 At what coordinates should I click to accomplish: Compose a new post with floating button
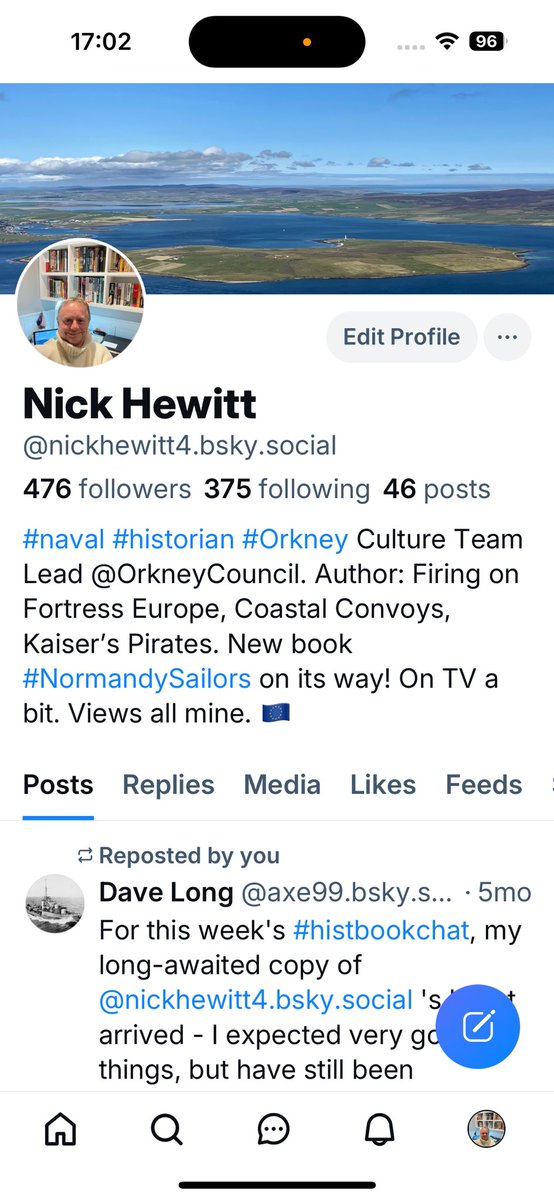(x=478, y=1027)
